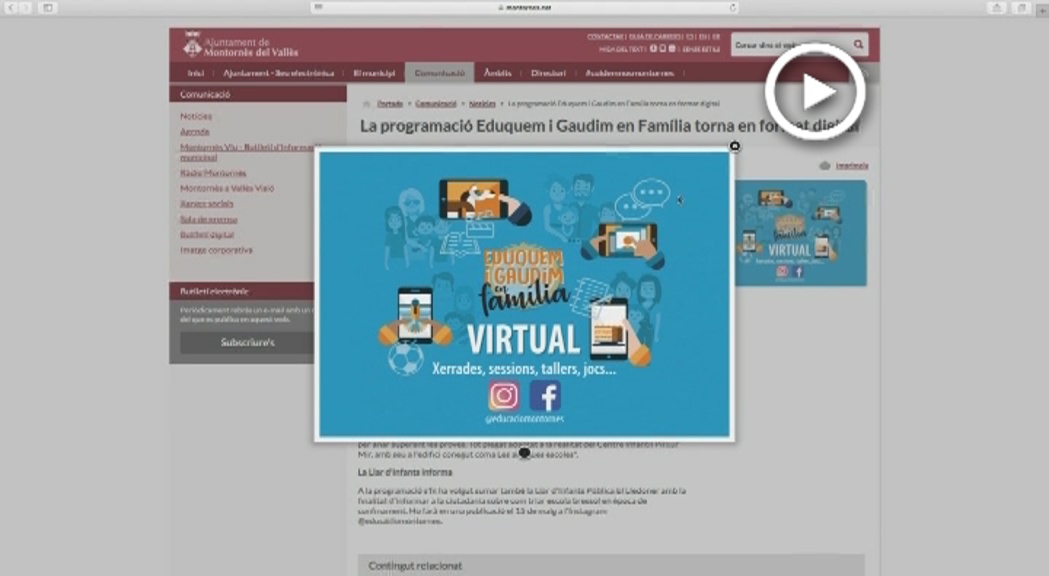Open Safari sidebar toggle button
This screenshot has width=1049, height=576.
(x=46, y=8)
